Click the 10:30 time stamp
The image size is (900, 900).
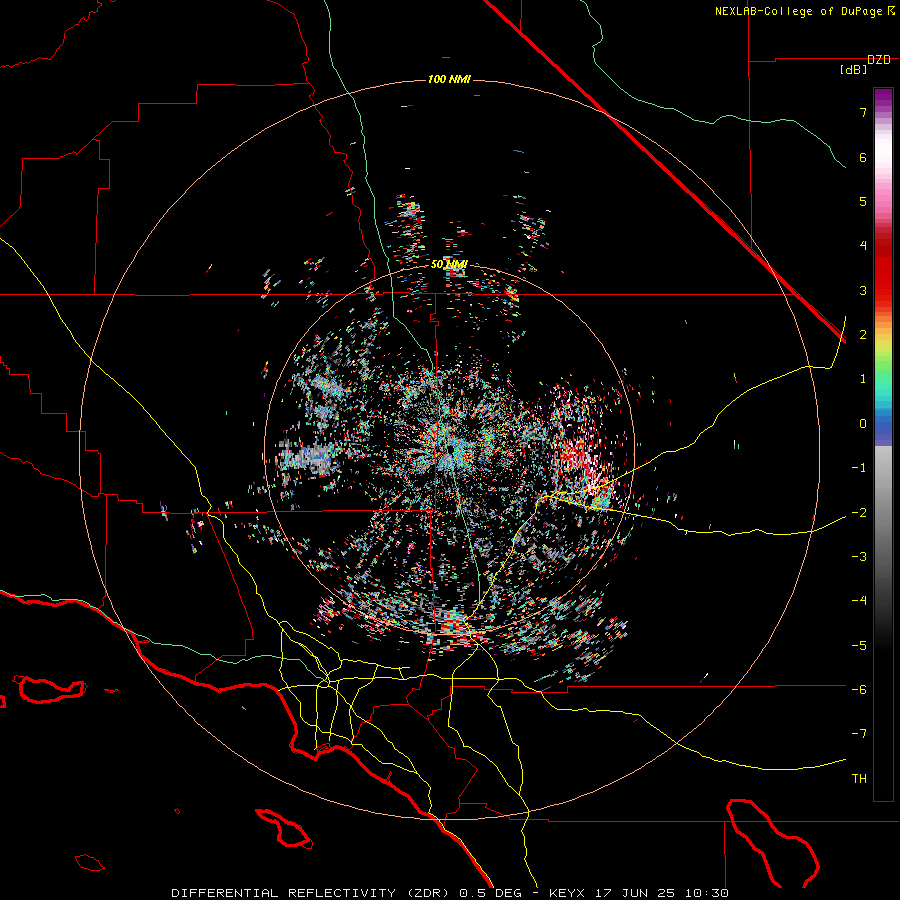(705, 893)
